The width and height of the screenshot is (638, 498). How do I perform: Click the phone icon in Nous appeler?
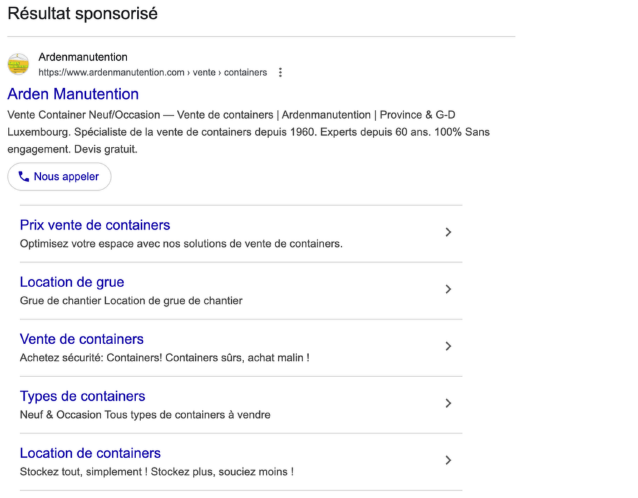(24, 177)
